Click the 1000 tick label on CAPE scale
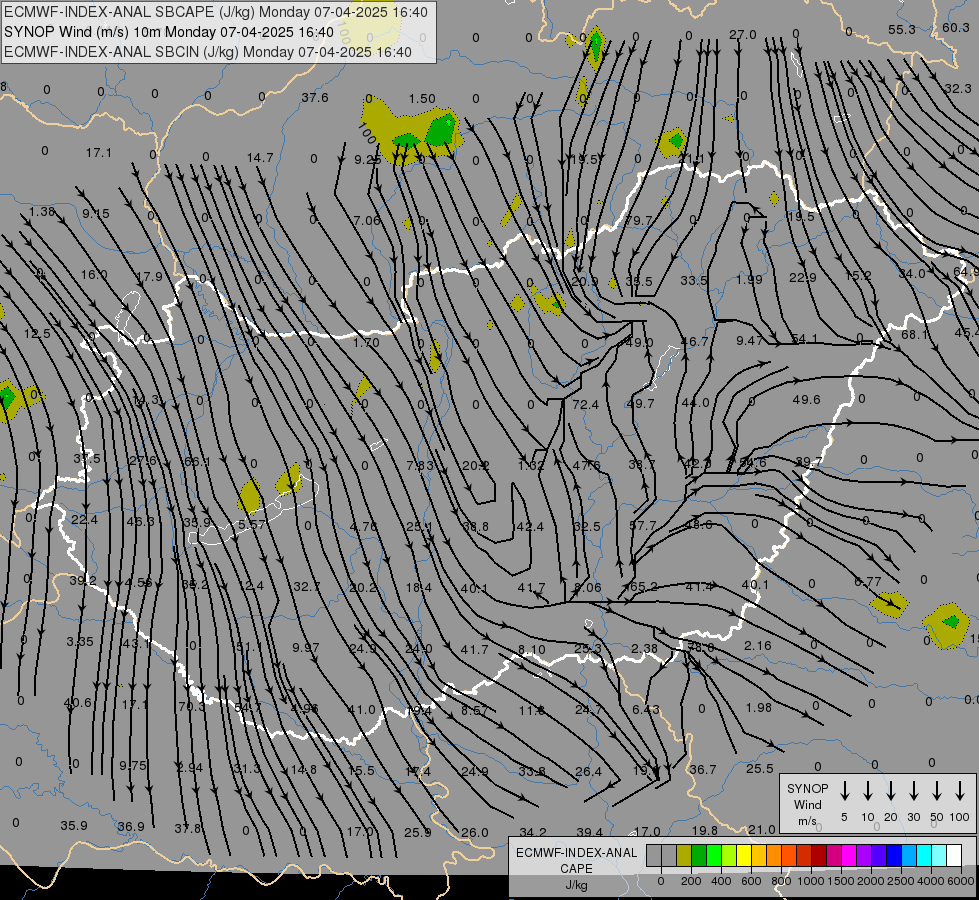This screenshot has height=900, width=979. (x=810, y=881)
